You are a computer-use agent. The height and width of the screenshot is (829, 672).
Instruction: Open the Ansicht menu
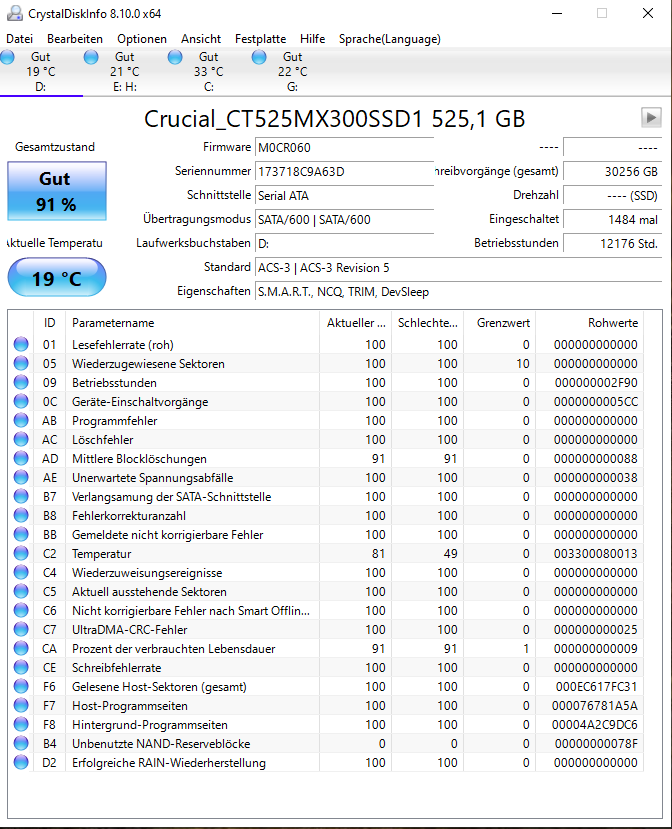click(x=201, y=39)
